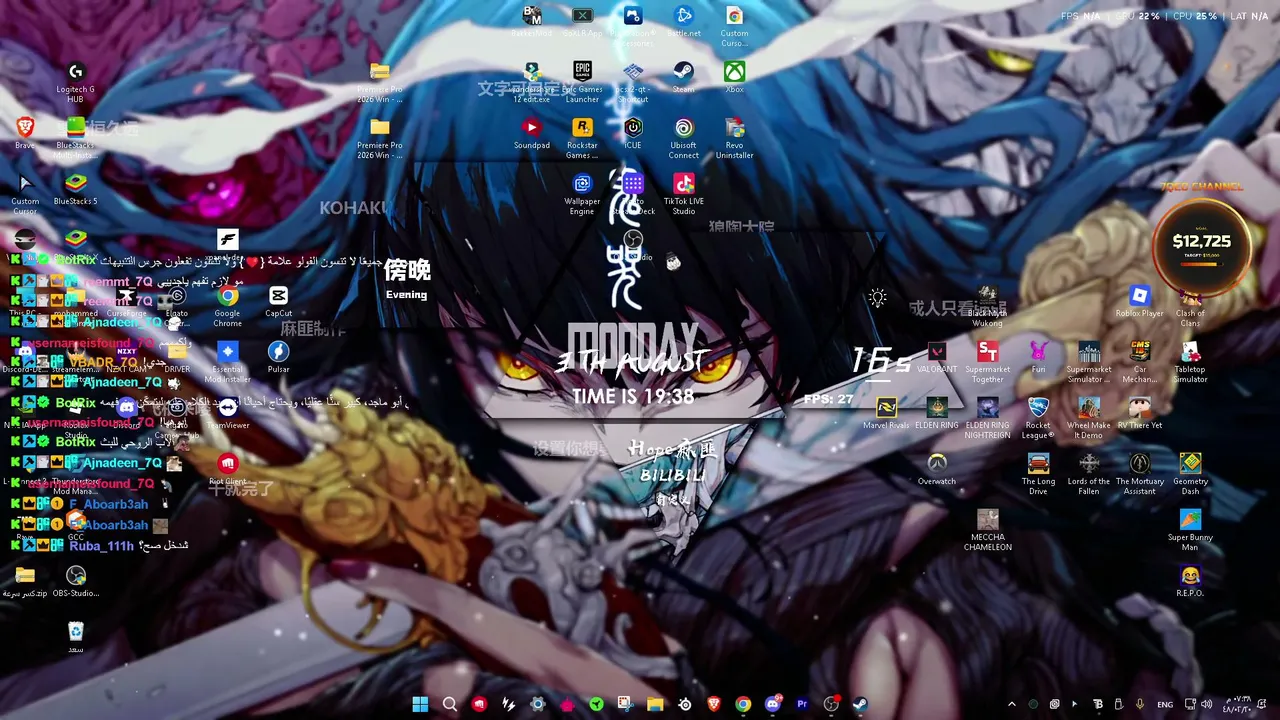Select the TeamViewer shortcut

point(227,414)
